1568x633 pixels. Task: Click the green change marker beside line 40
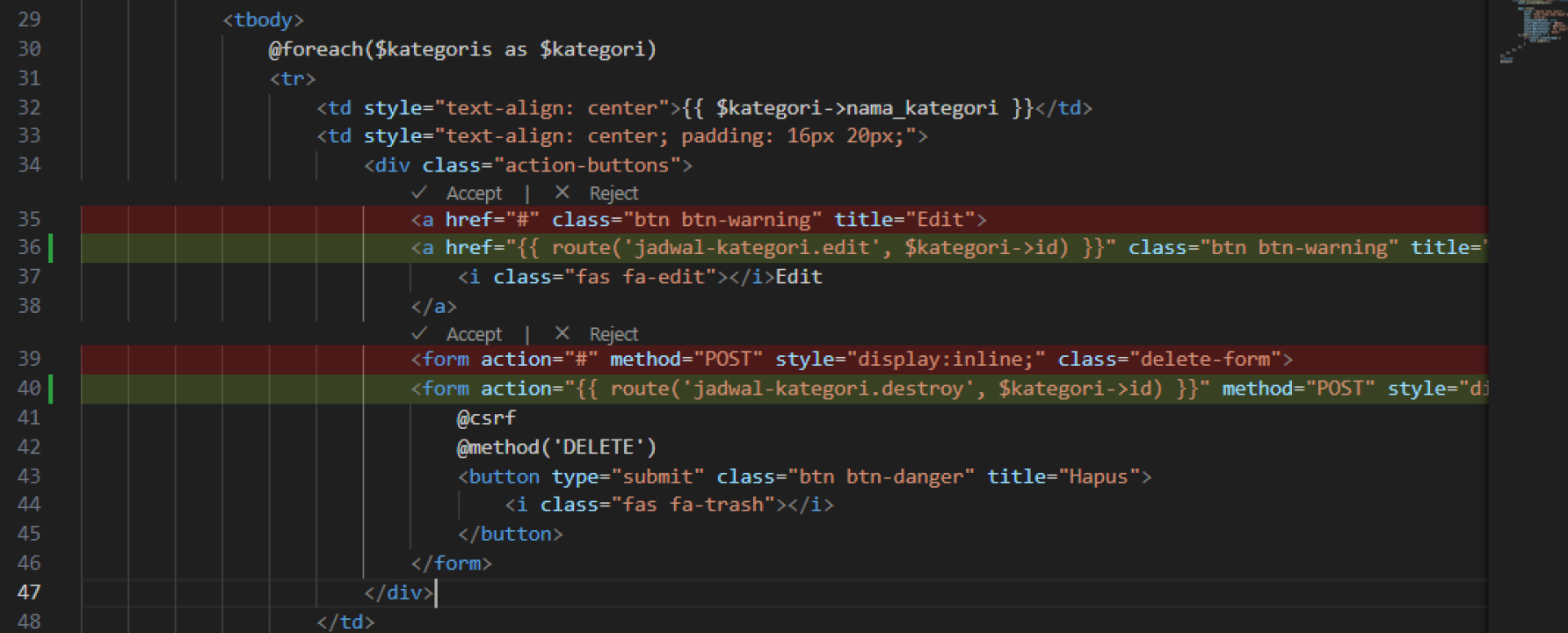(x=51, y=389)
